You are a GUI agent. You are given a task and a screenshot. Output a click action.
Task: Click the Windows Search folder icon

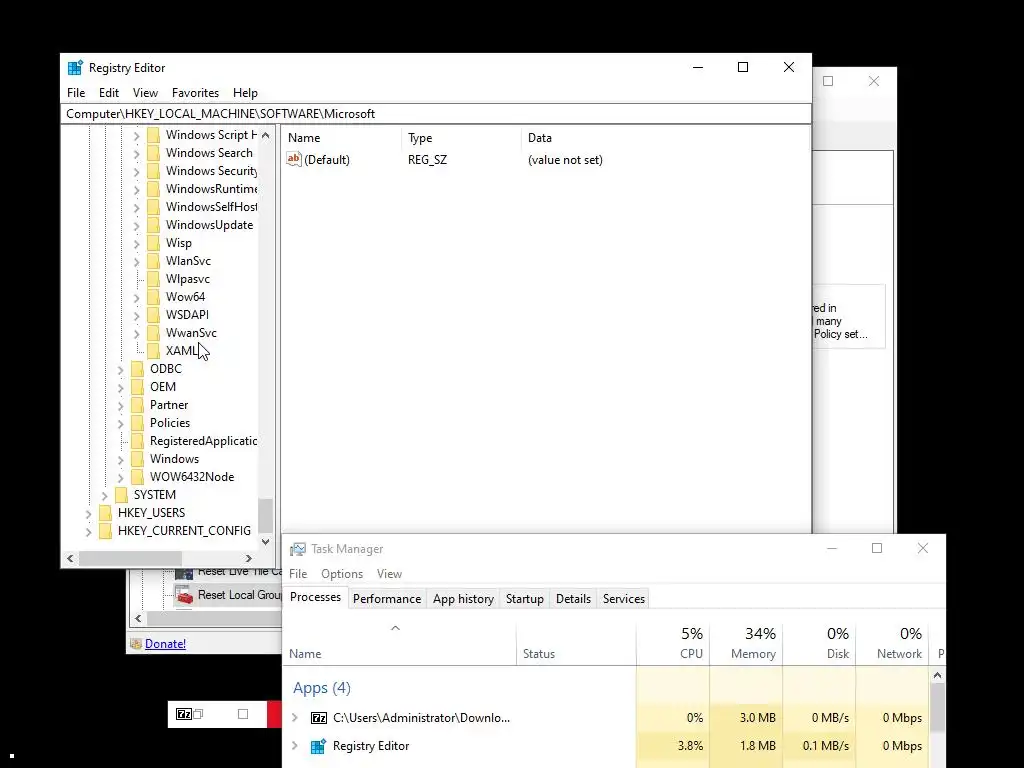coord(153,153)
